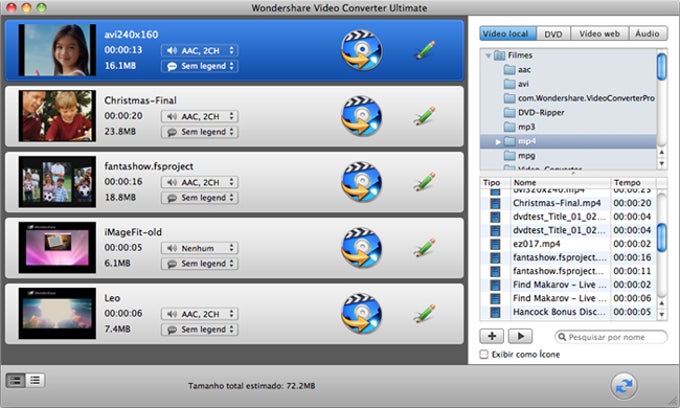
Task: Click the film icon beside Christmas-Final.mp4
Action: (x=495, y=203)
